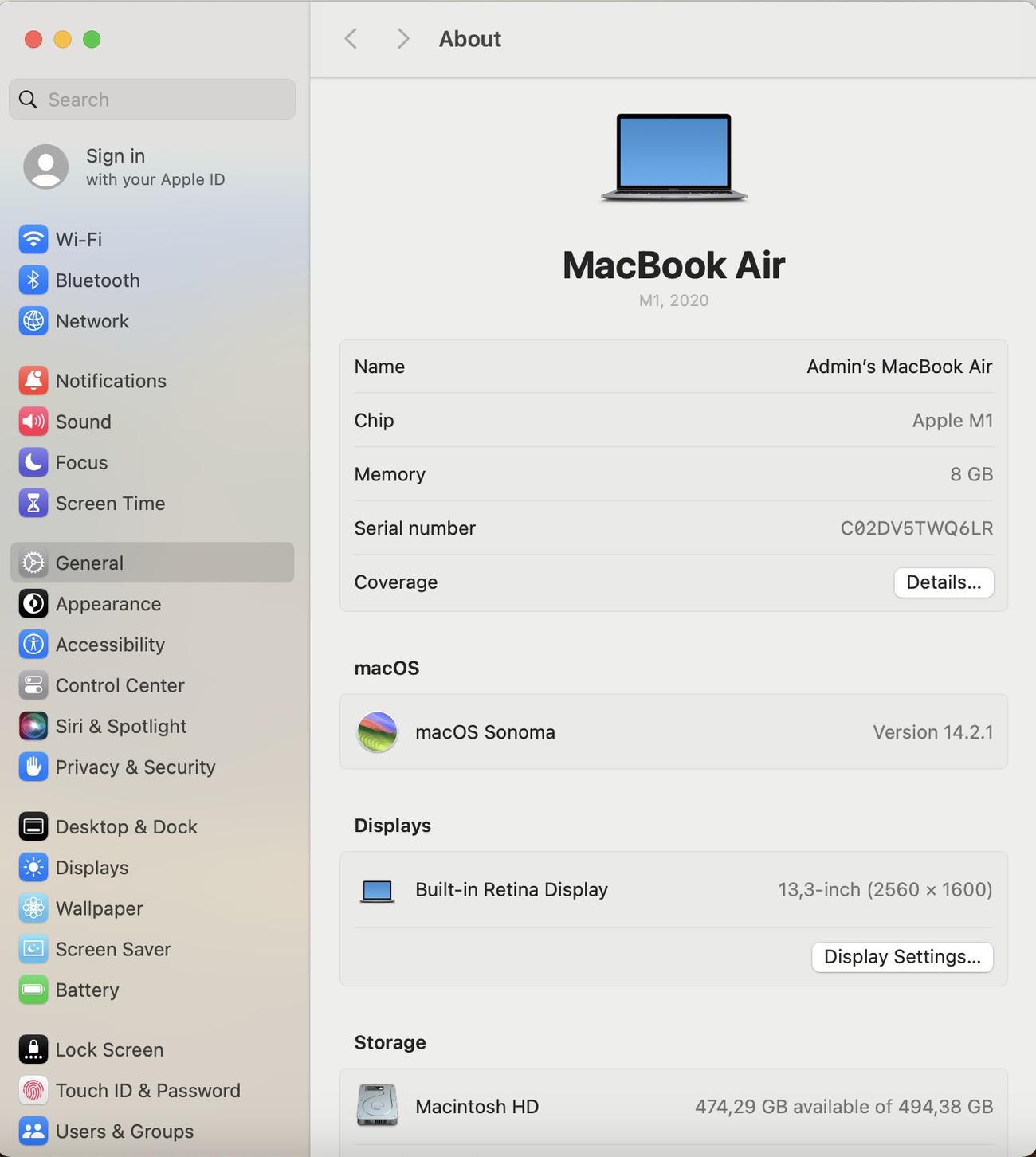This screenshot has height=1157, width=1036.
Task: Open Privacy & Security hand icon
Action: click(33, 767)
